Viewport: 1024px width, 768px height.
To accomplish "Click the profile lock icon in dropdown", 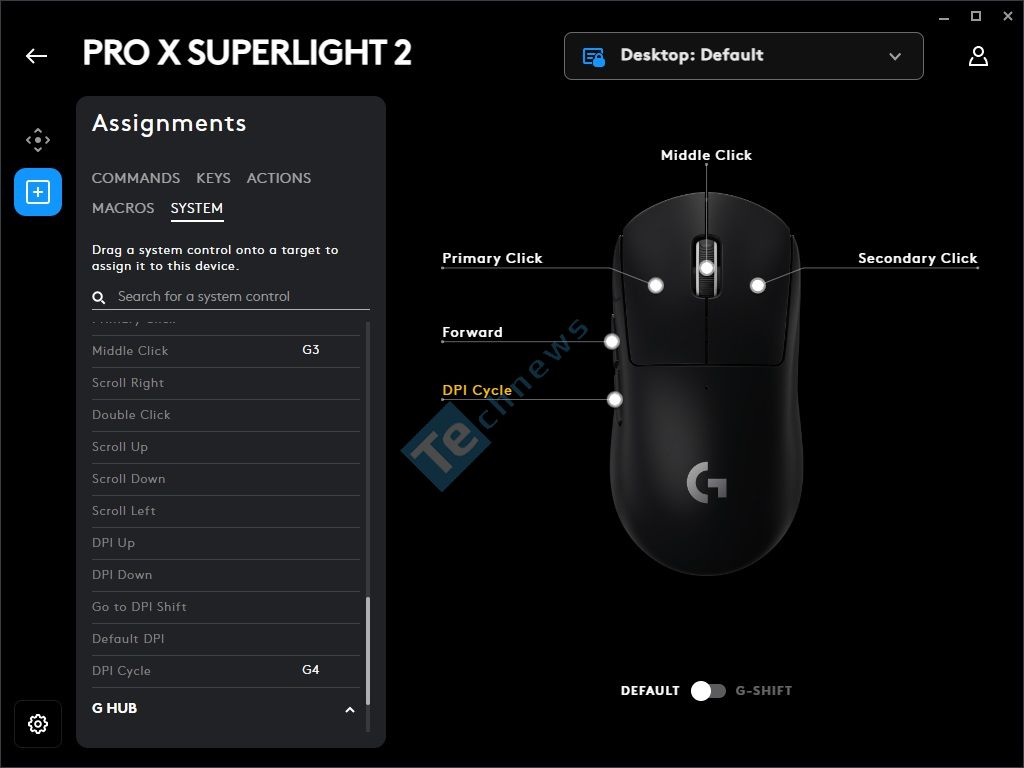I will 594,57.
